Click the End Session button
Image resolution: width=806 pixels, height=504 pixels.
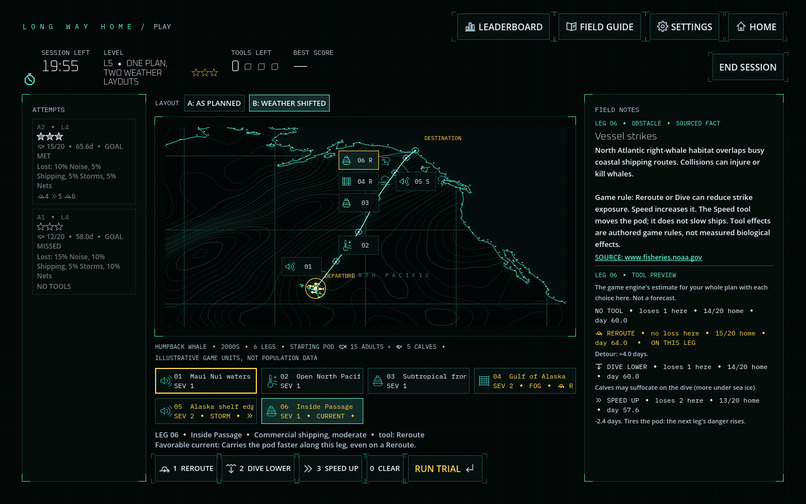tap(747, 67)
